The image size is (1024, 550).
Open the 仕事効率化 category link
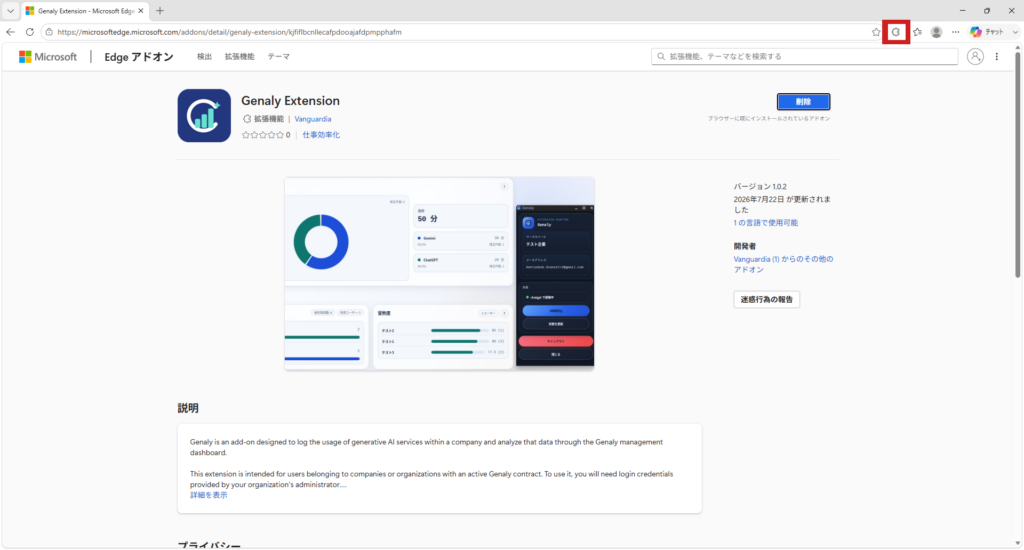pyautogui.click(x=321, y=135)
